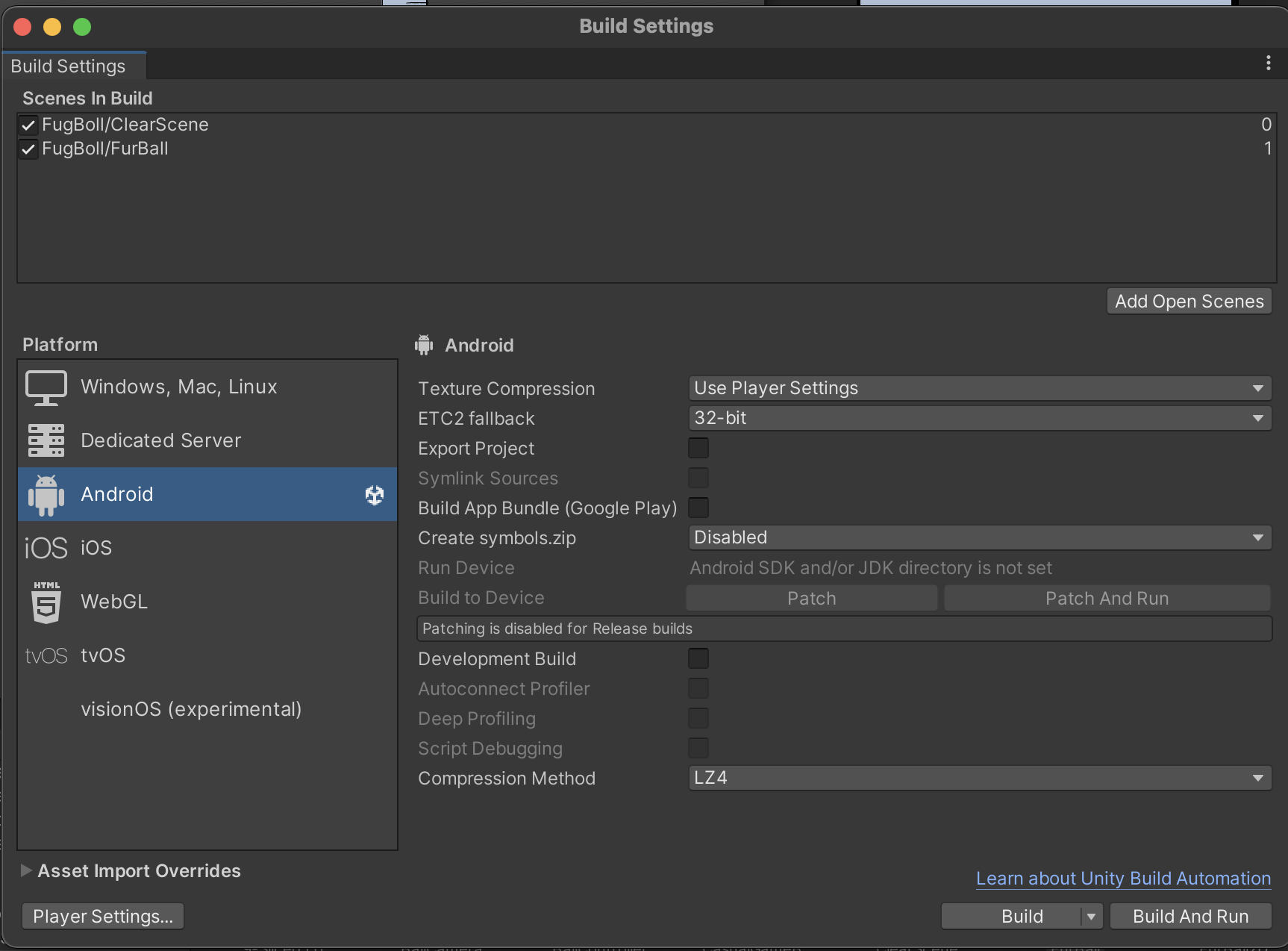Uncheck the FugBoll/ClearScene scene checkbox
The height and width of the screenshot is (951, 1288).
click(28, 125)
